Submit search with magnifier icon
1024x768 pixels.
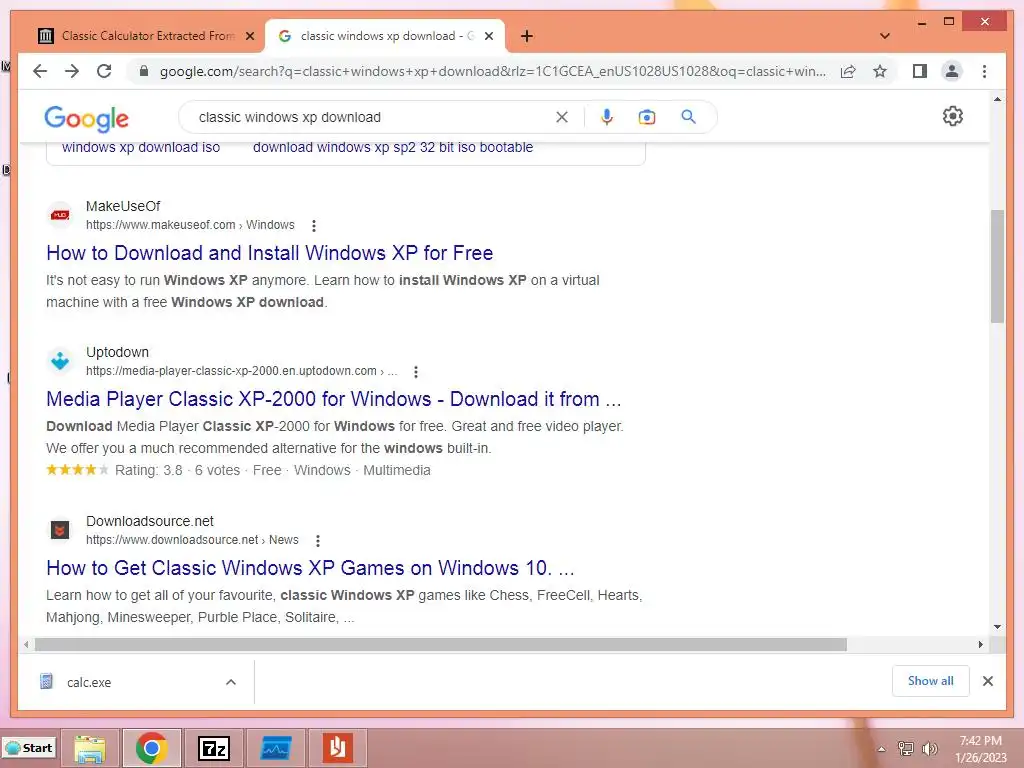click(x=688, y=117)
